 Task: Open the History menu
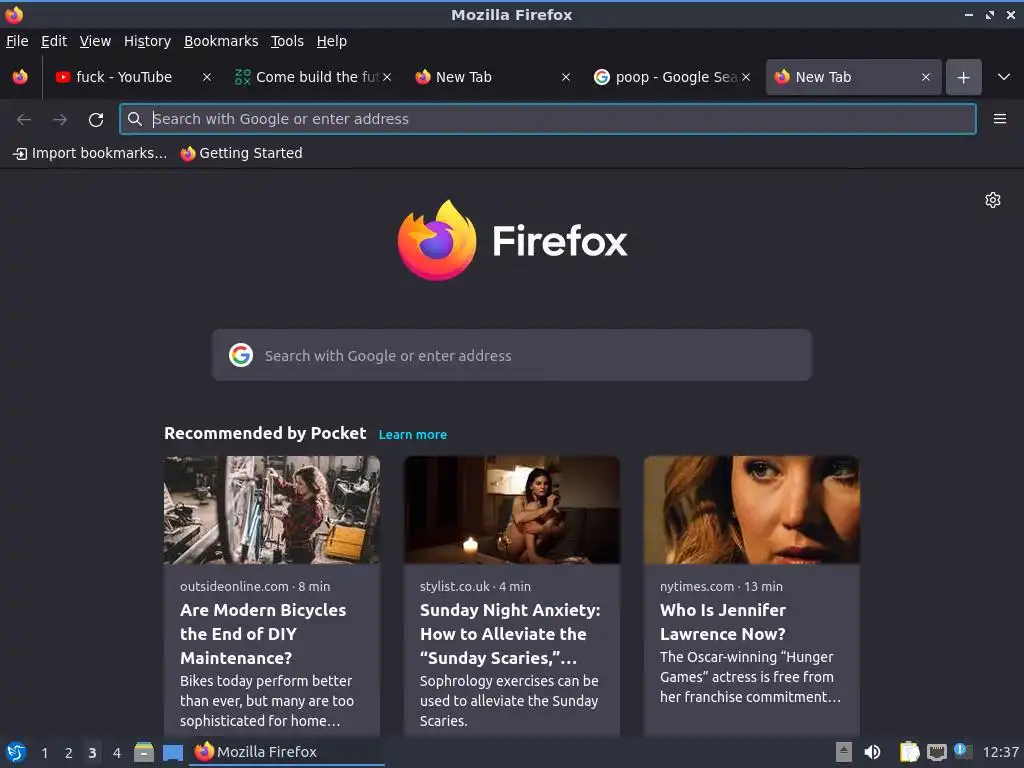click(x=147, y=41)
